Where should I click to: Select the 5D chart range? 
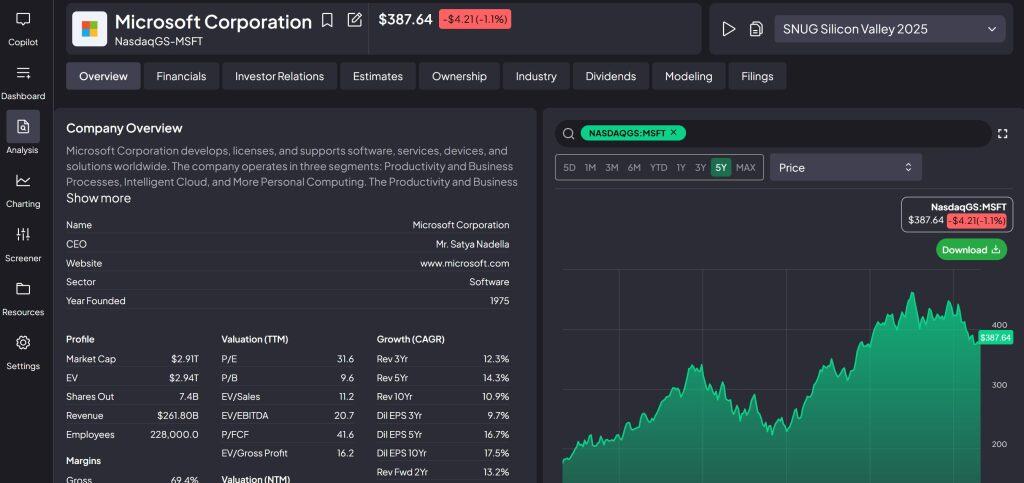[x=569, y=168]
